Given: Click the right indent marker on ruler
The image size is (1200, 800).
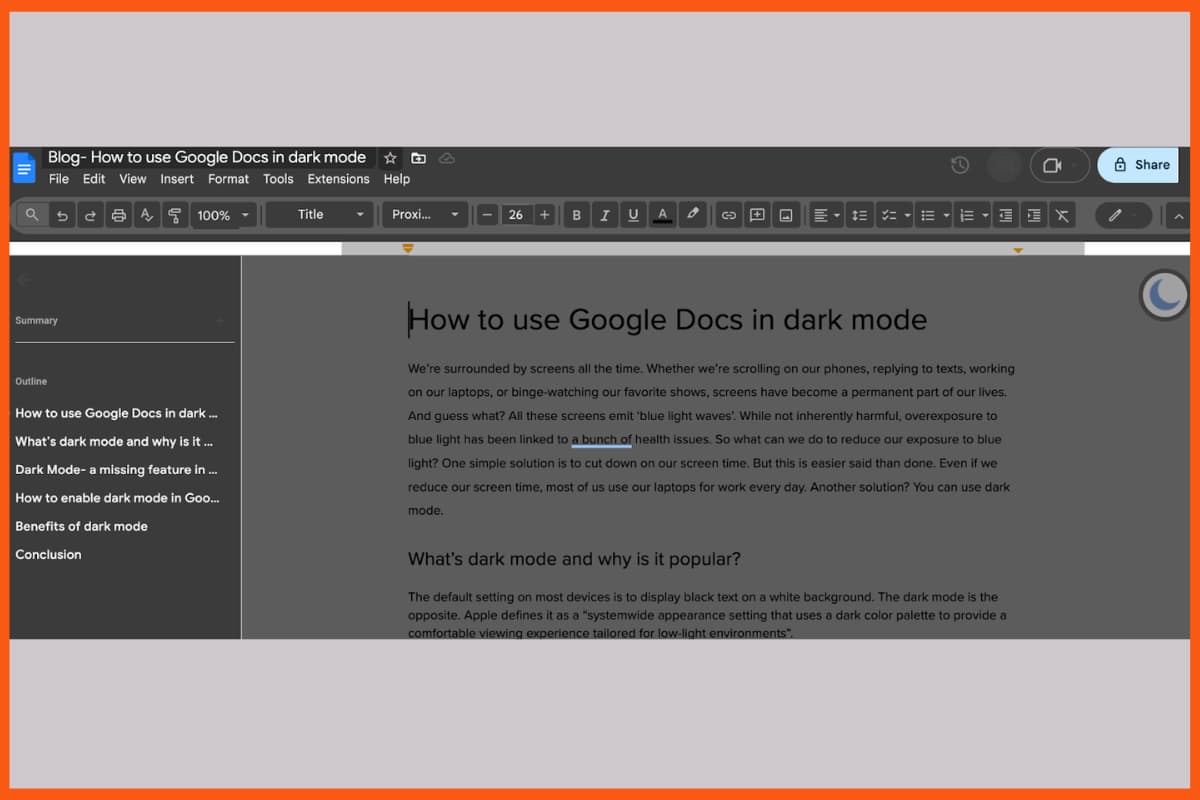Looking at the screenshot, I should pos(1018,250).
